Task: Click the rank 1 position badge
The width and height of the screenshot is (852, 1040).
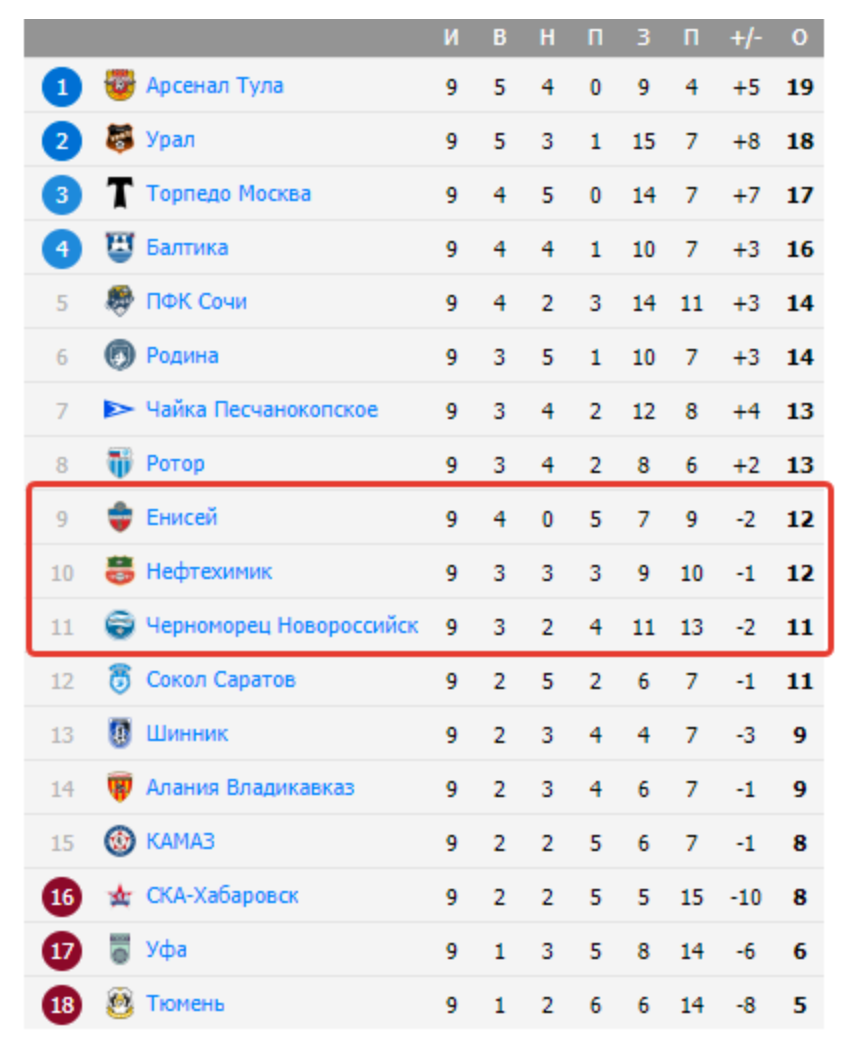Action: (x=62, y=86)
